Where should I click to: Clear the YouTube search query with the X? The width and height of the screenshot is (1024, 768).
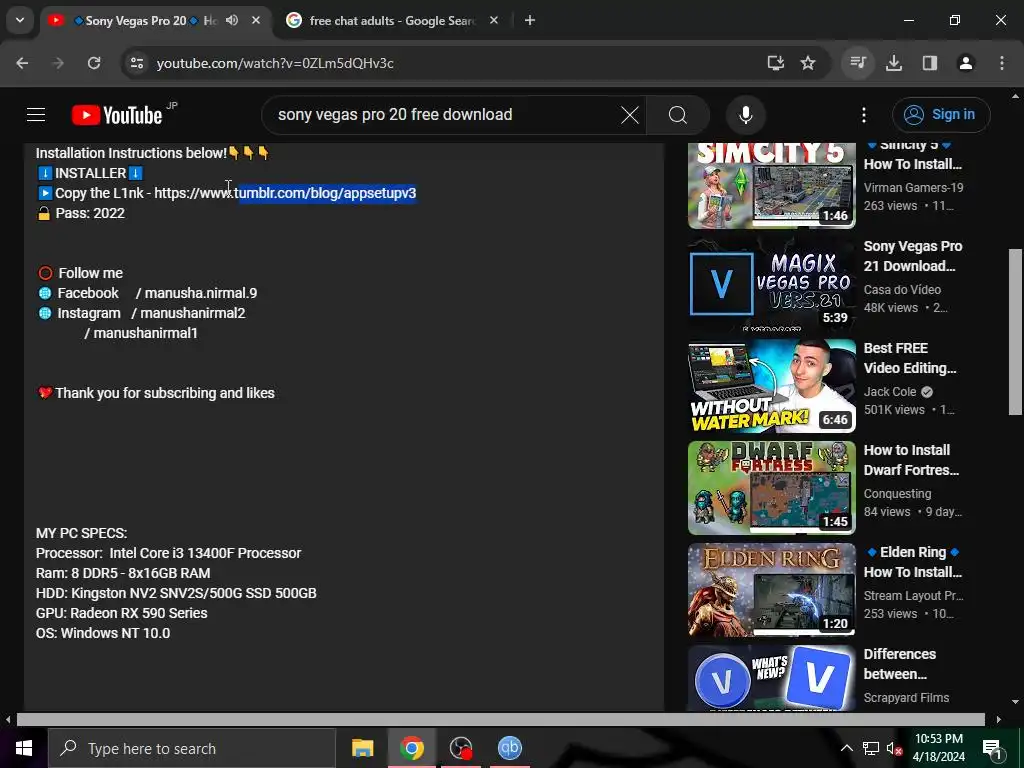click(630, 115)
